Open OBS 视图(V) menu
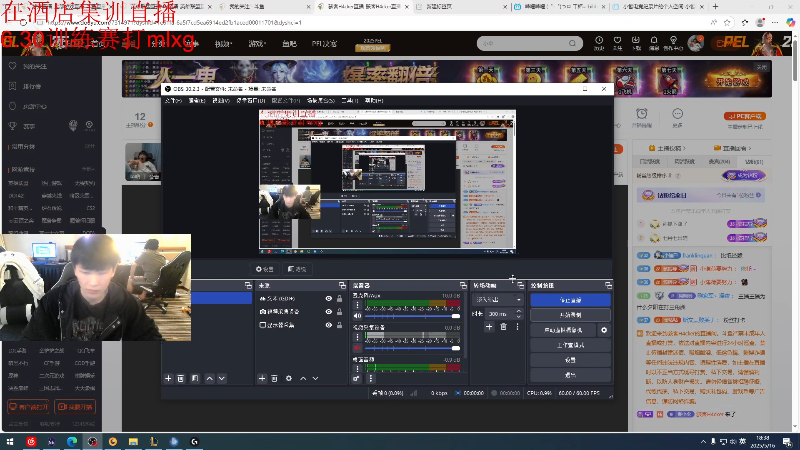The height and width of the screenshot is (450, 800). click(x=220, y=101)
